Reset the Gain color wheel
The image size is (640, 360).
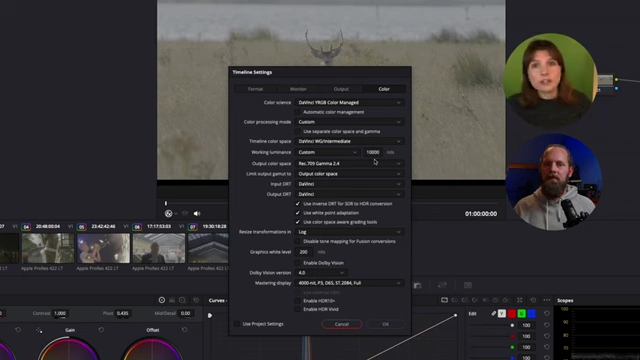tap(101, 330)
